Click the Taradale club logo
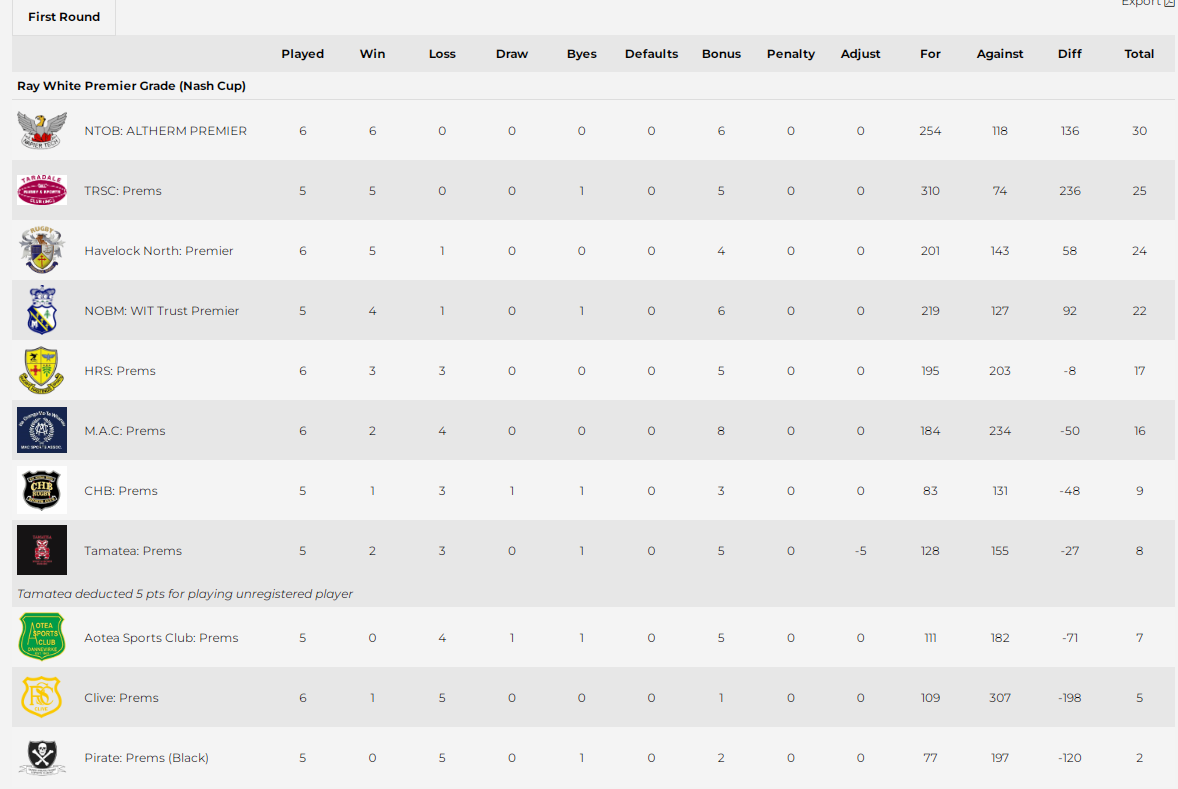The image size is (1178, 789). pos(42,190)
